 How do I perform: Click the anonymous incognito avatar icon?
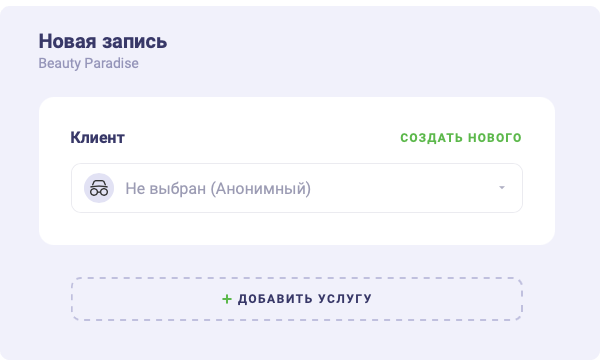click(x=99, y=188)
